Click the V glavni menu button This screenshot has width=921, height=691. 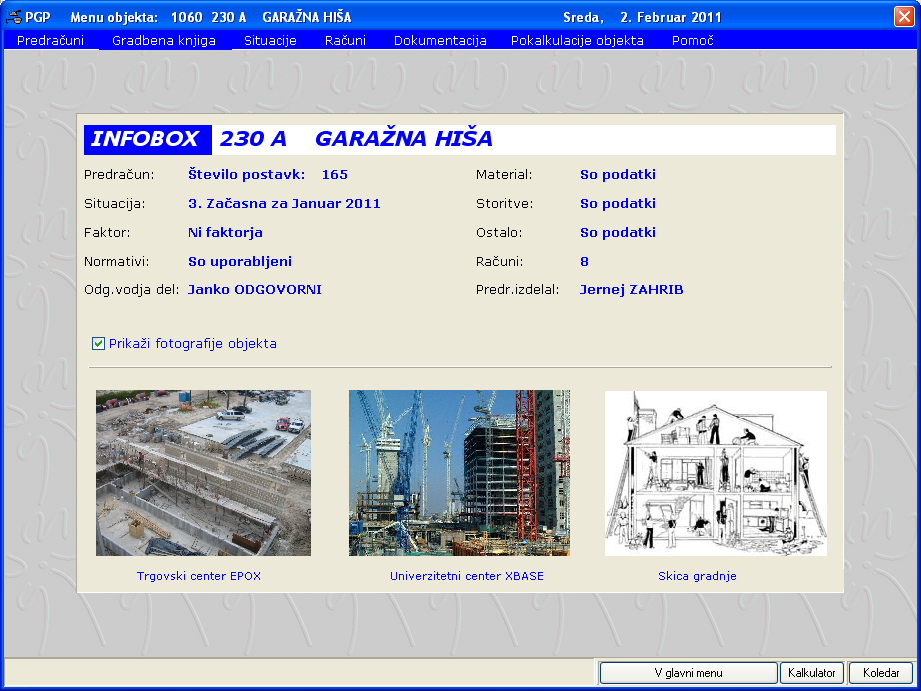[688, 673]
